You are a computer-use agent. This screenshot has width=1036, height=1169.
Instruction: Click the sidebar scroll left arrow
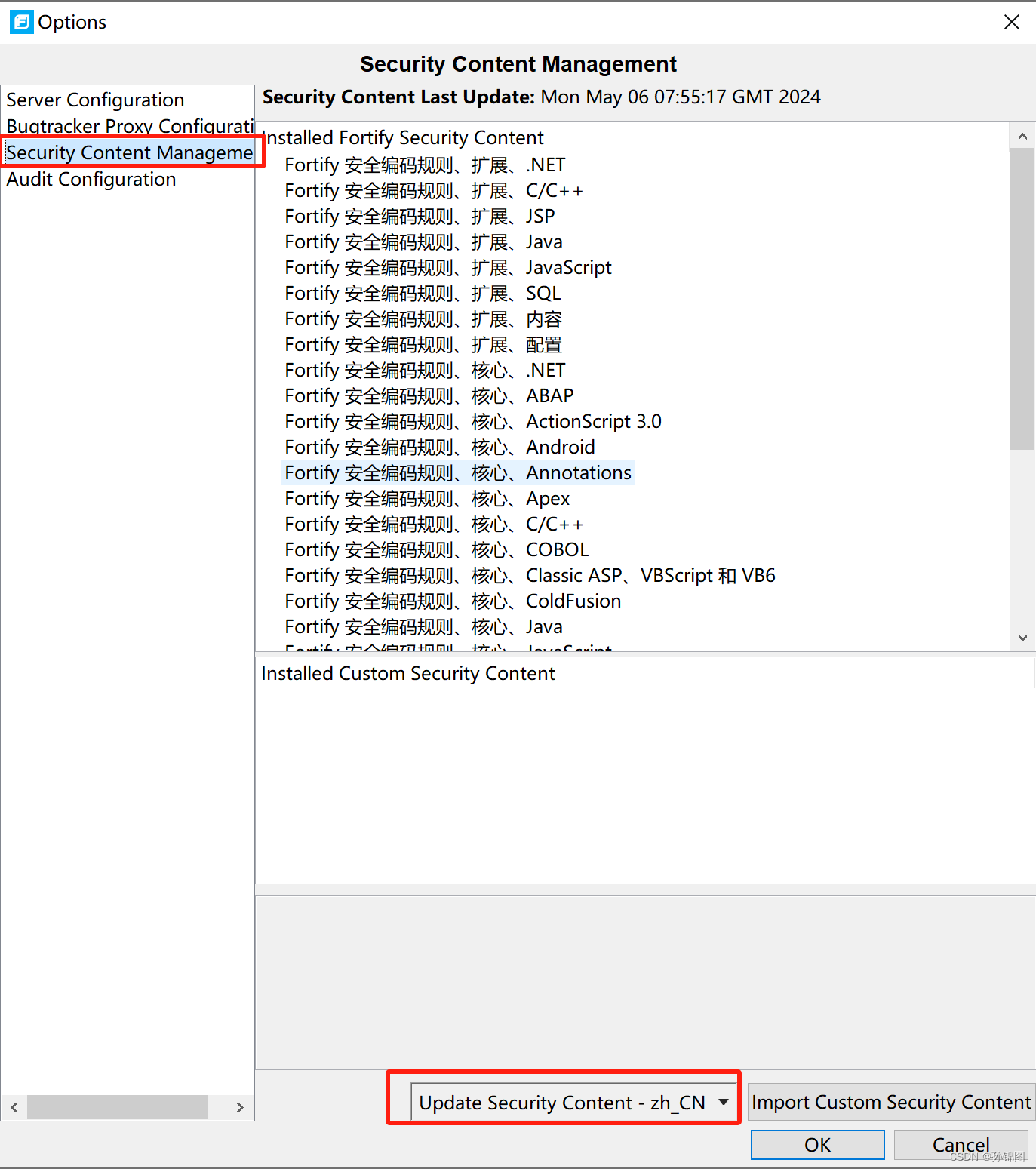tap(14, 1107)
